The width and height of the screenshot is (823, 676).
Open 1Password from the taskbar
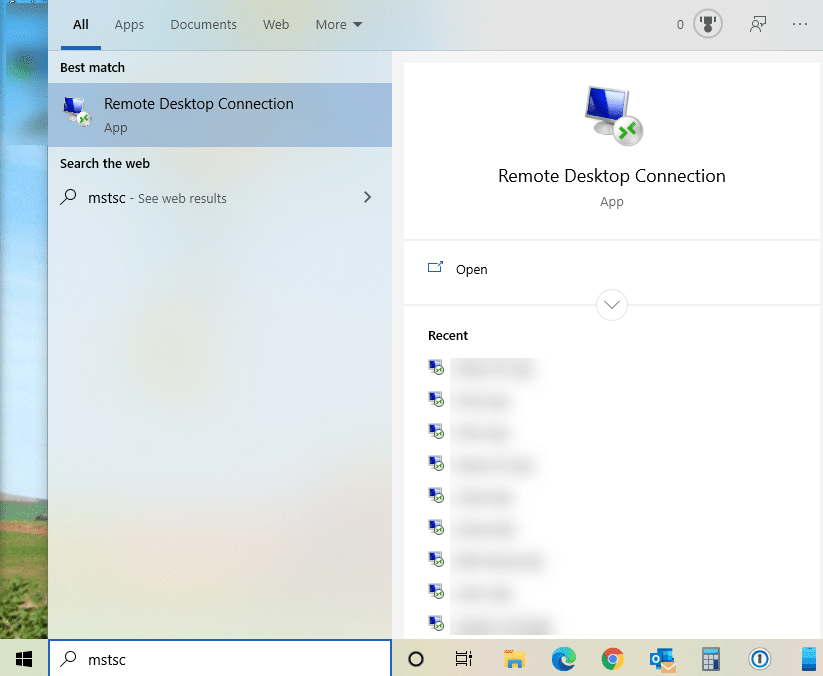pos(759,659)
